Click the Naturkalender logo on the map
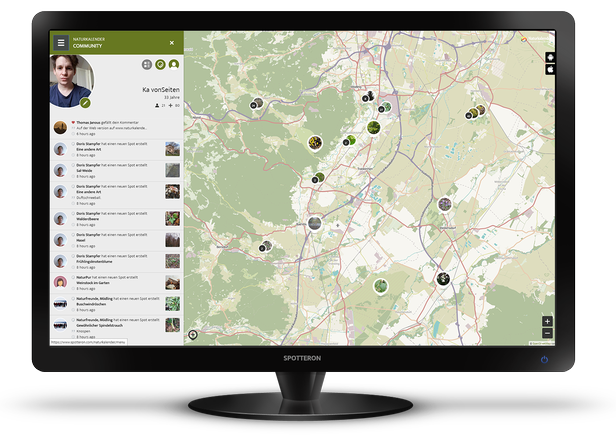Image resolution: width=616 pixels, height=443 pixels. point(535,39)
